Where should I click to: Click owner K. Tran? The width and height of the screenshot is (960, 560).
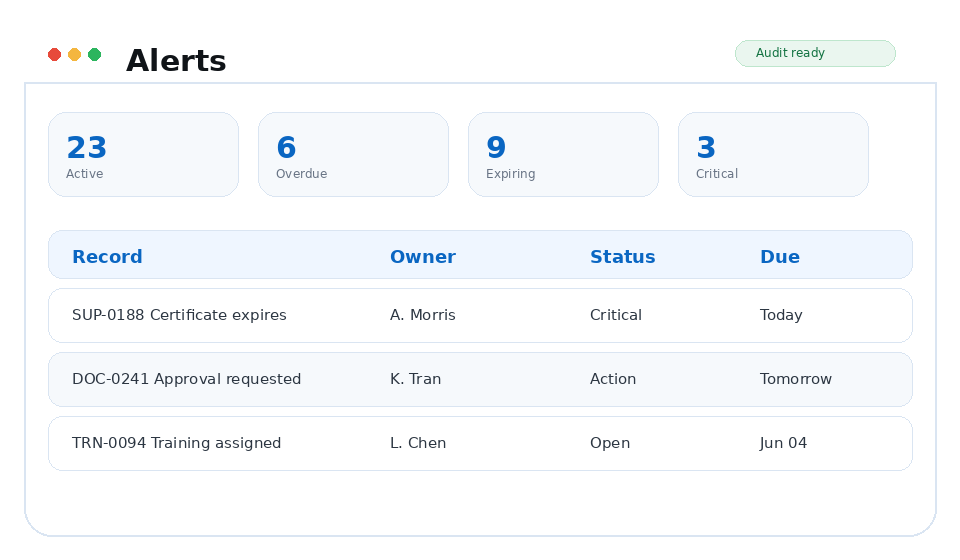click(x=415, y=379)
